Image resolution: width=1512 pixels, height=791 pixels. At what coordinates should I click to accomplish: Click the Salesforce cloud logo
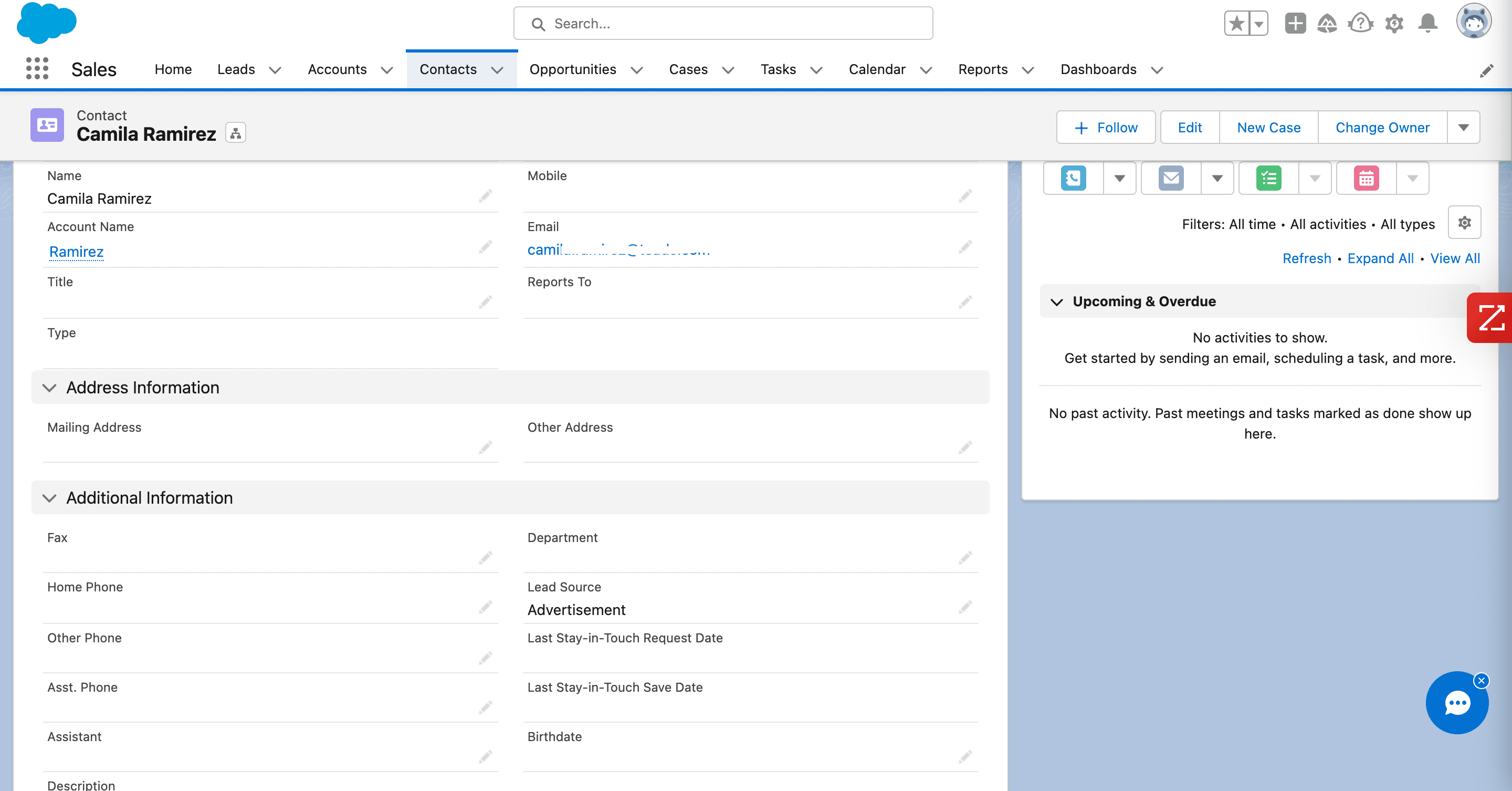coord(46,22)
